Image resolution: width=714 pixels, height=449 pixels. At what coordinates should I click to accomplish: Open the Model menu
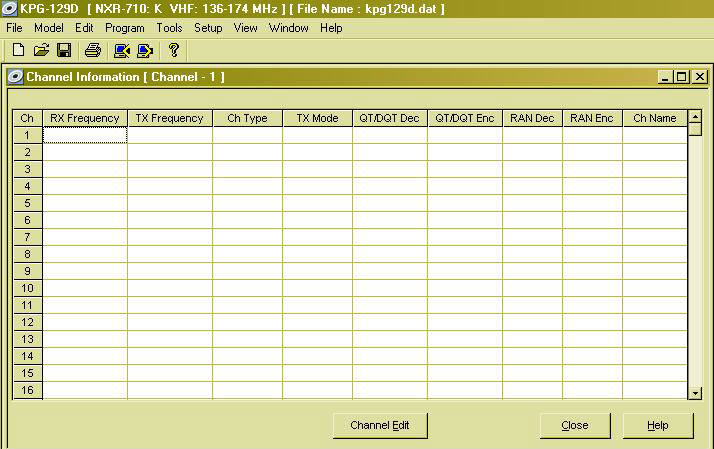pyautogui.click(x=49, y=28)
